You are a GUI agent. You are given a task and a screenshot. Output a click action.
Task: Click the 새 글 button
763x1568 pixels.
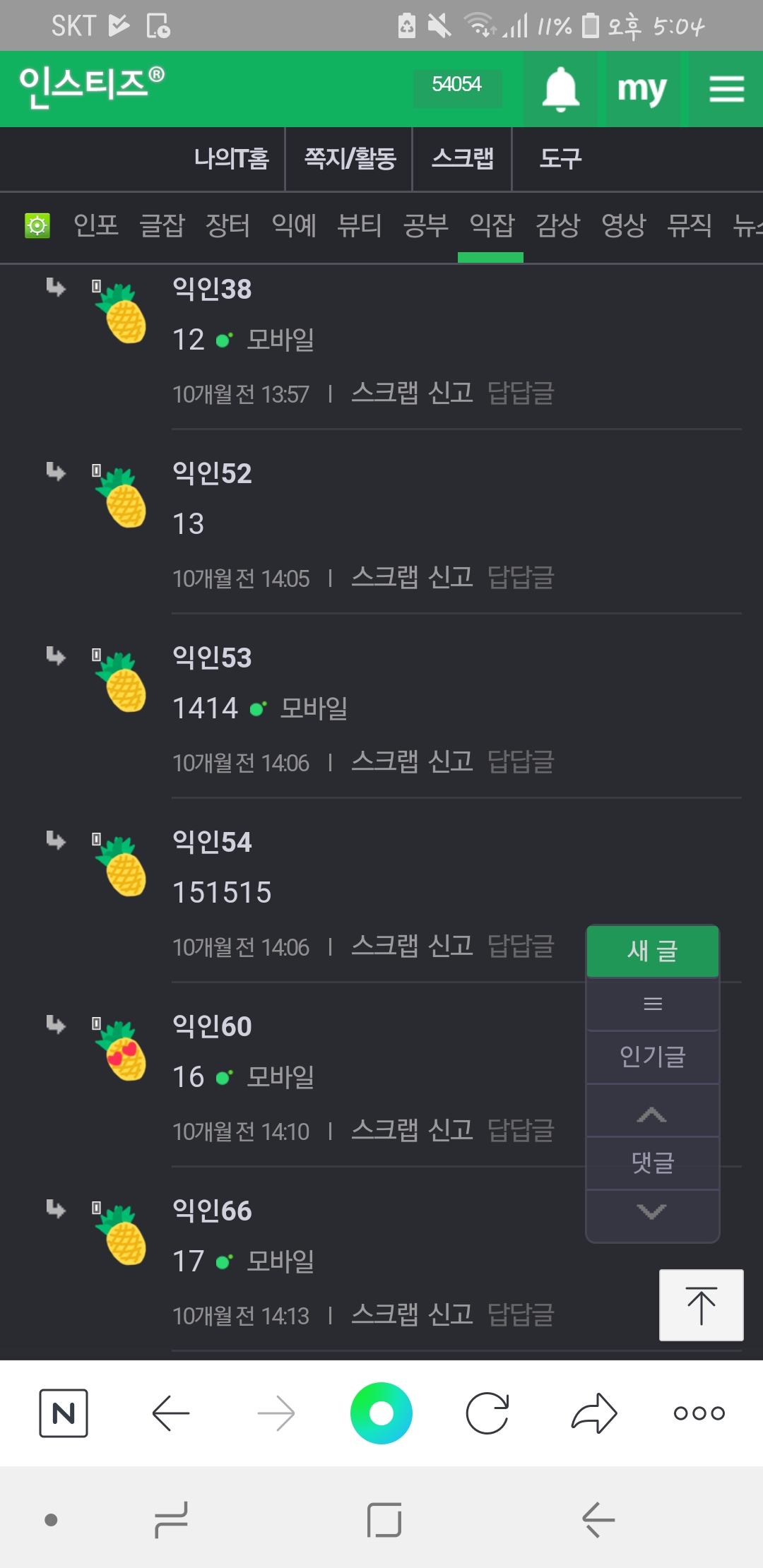653,951
